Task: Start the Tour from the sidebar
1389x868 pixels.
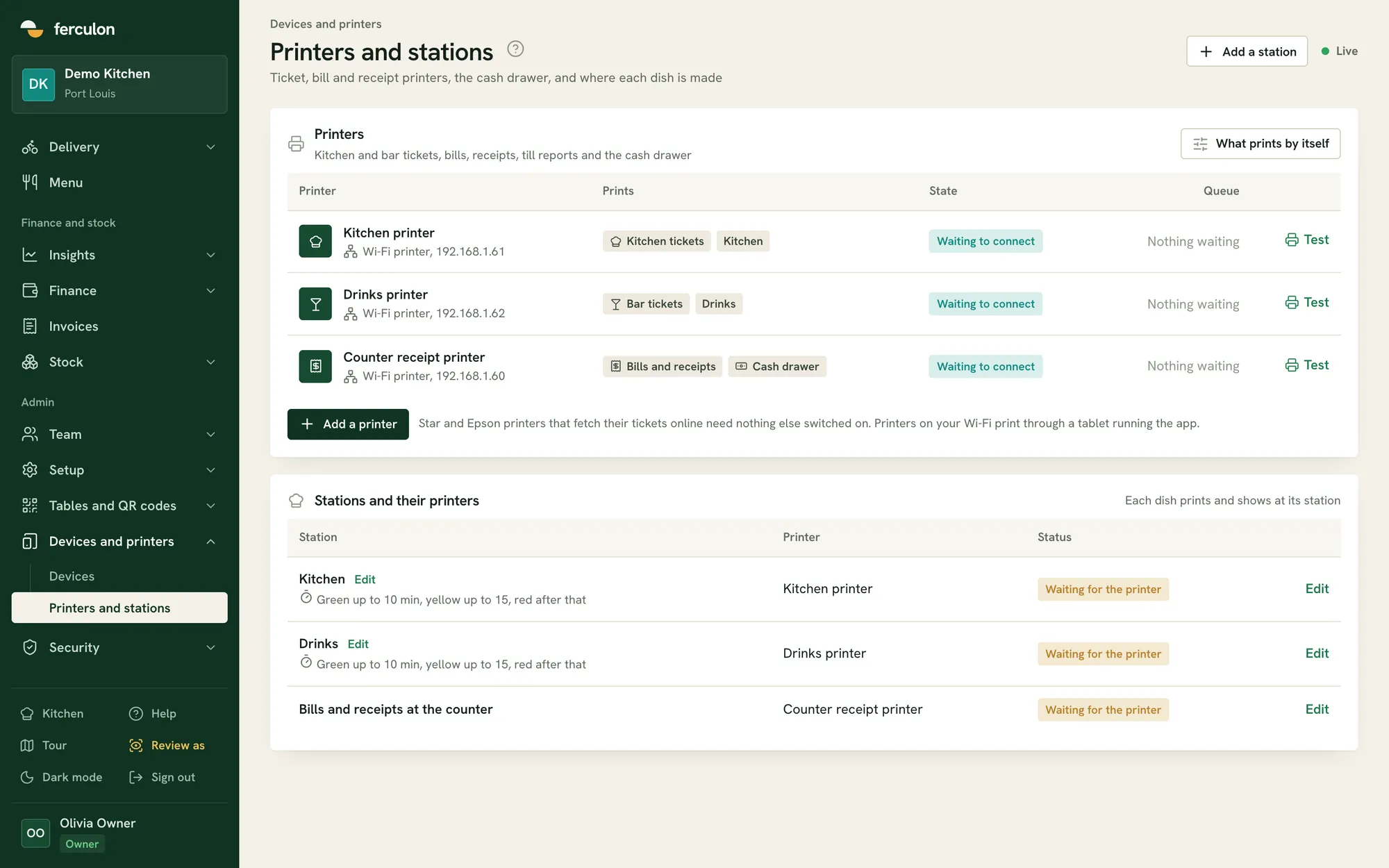Action: pos(44,745)
